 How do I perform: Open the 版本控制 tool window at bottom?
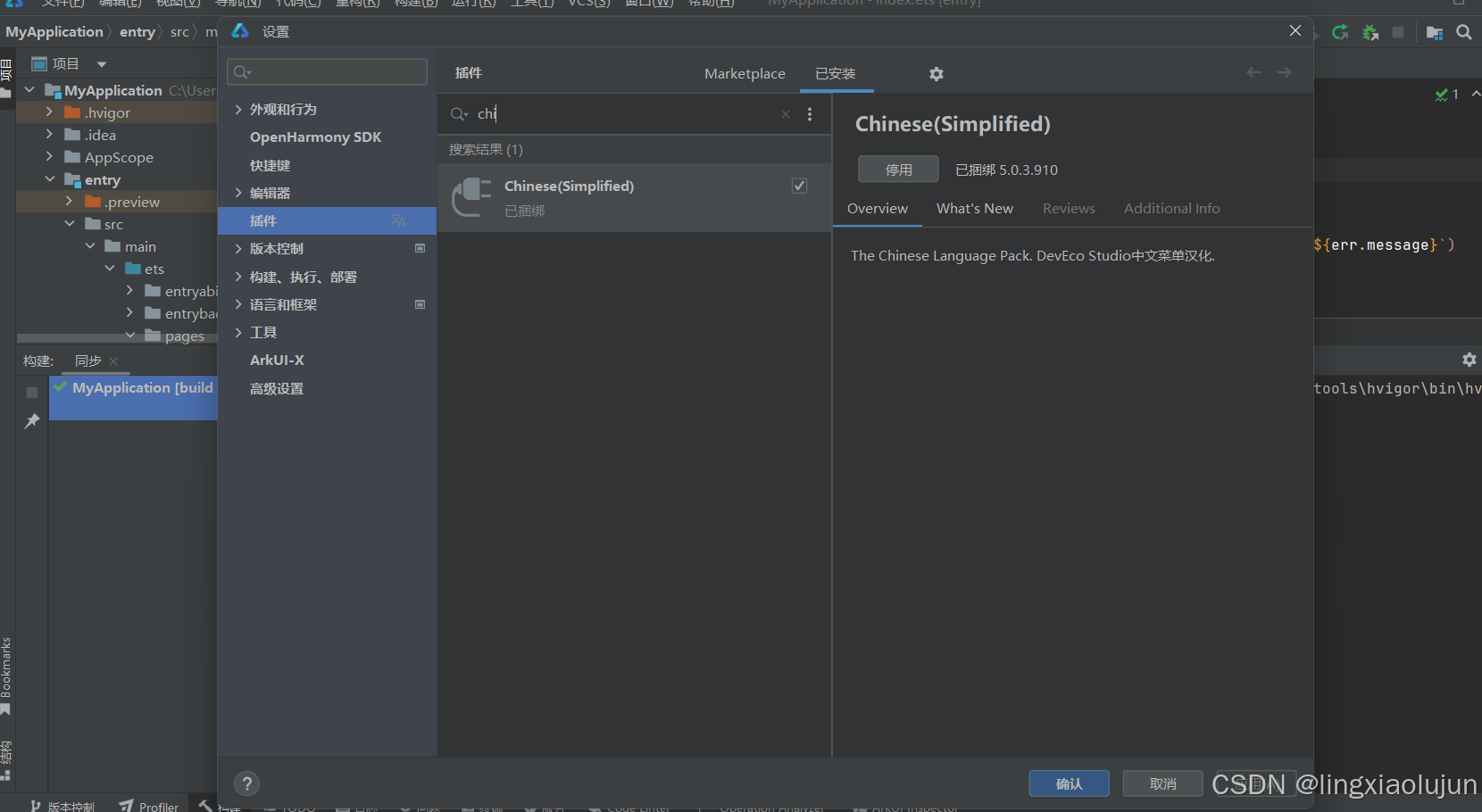(x=62, y=806)
